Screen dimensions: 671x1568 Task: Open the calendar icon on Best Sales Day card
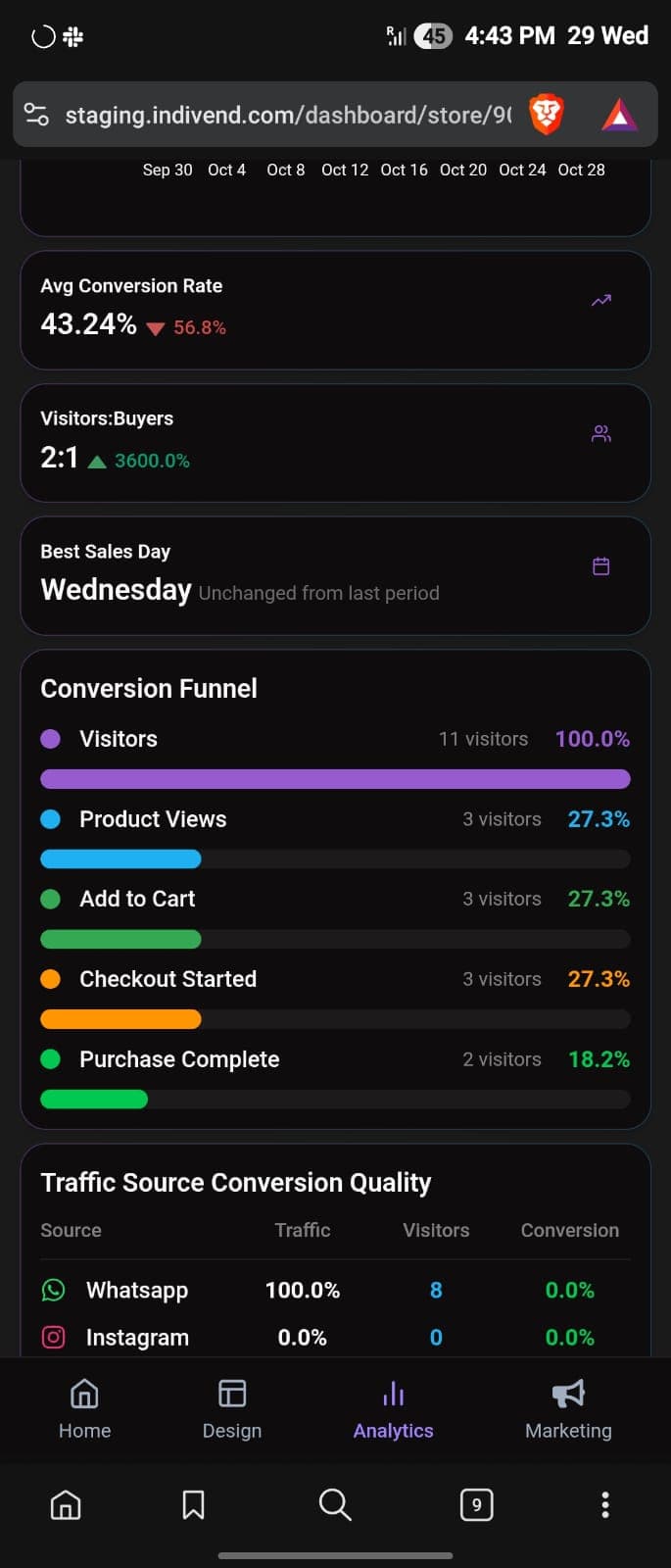tap(600, 565)
